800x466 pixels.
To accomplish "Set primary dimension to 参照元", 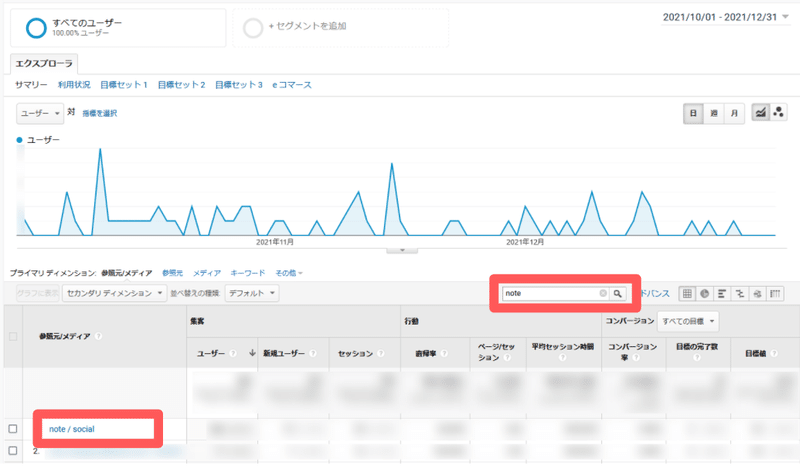I will point(172,273).
